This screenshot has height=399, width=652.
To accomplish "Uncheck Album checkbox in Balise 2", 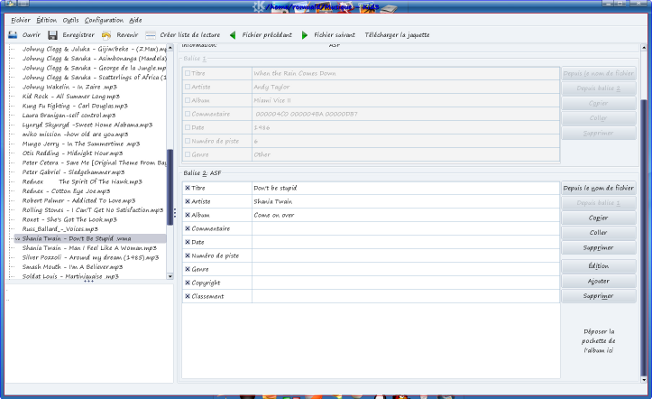I will point(188,215).
